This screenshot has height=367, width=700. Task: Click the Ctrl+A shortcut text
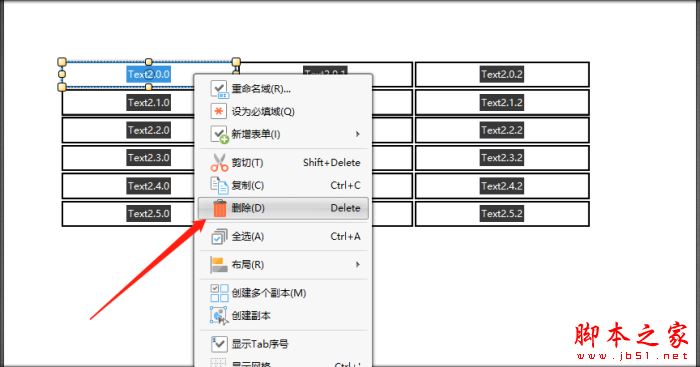click(346, 236)
